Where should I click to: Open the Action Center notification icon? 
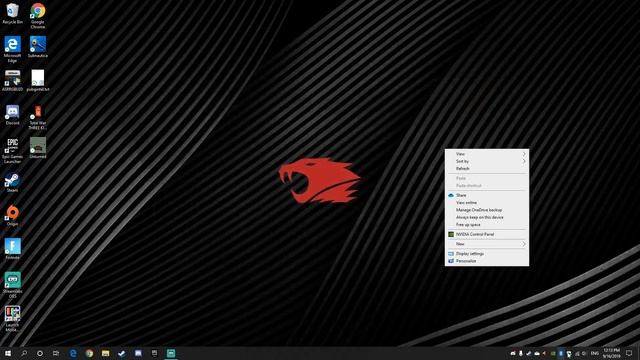(x=629, y=353)
